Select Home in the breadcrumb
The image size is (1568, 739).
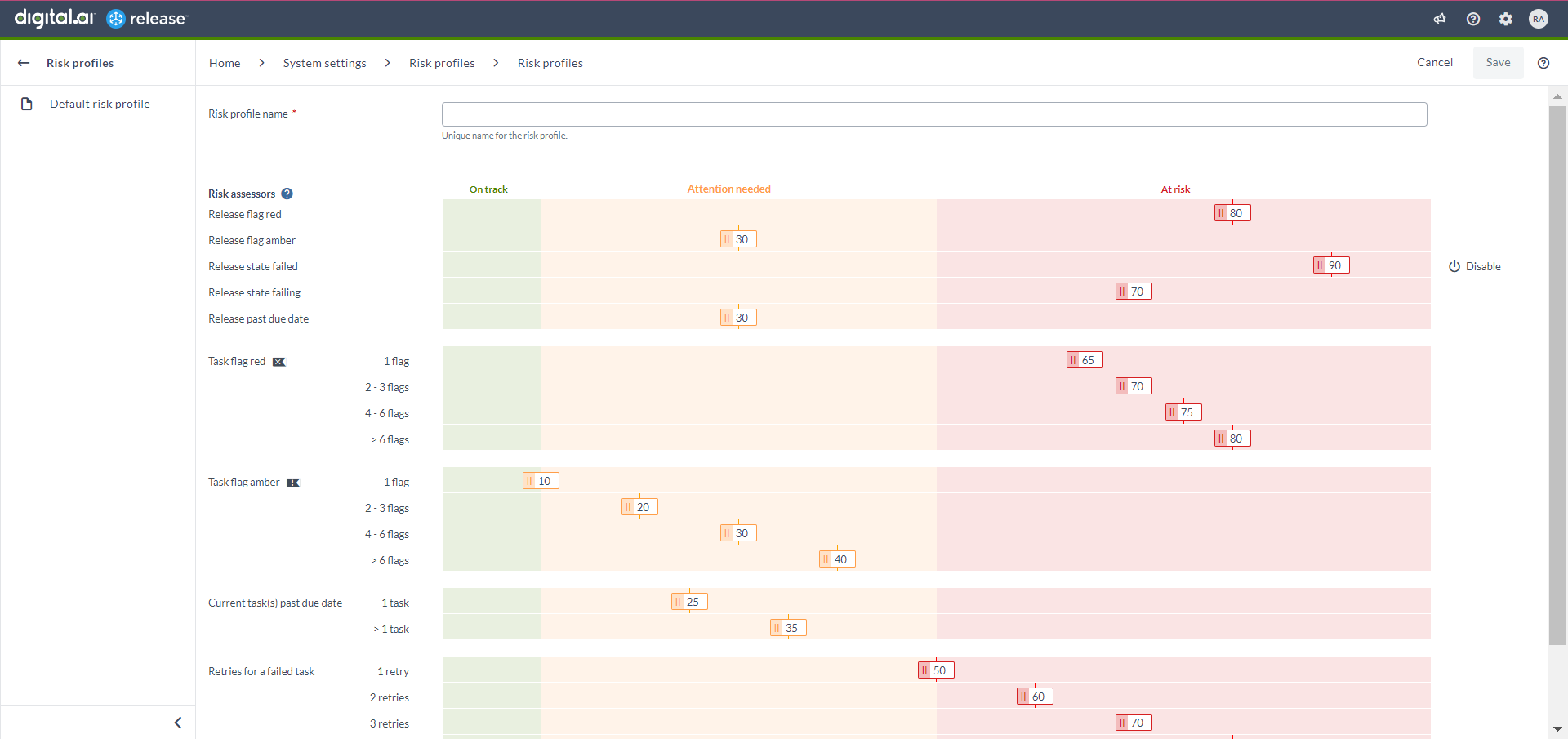[225, 63]
